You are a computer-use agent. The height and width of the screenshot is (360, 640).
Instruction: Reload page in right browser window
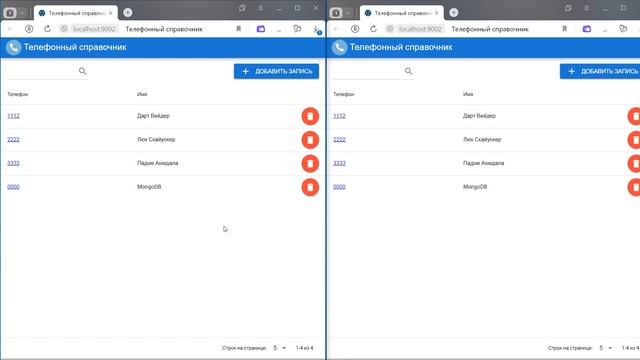tap(373, 29)
